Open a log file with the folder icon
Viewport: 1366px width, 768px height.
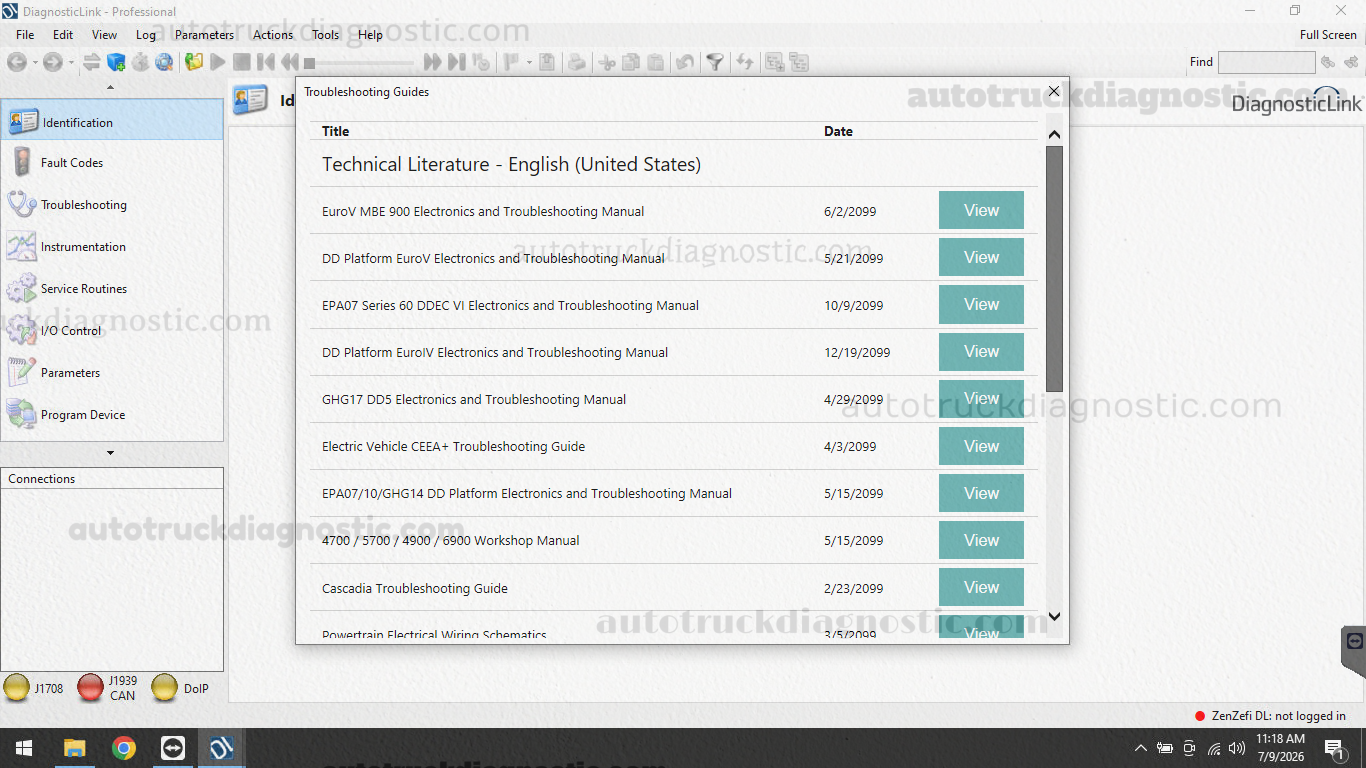pyautogui.click(x=194, y=62)
